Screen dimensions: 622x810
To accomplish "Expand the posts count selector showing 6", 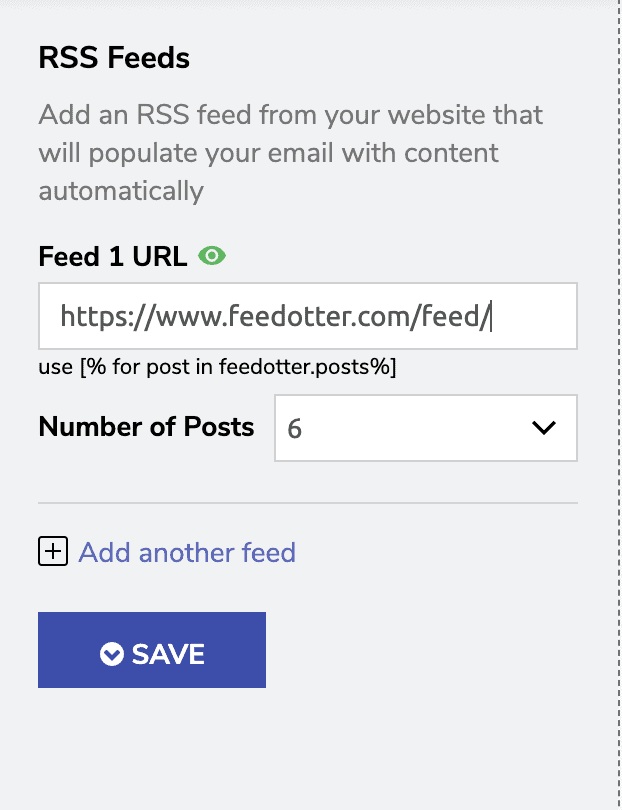I will pos(425,428).
